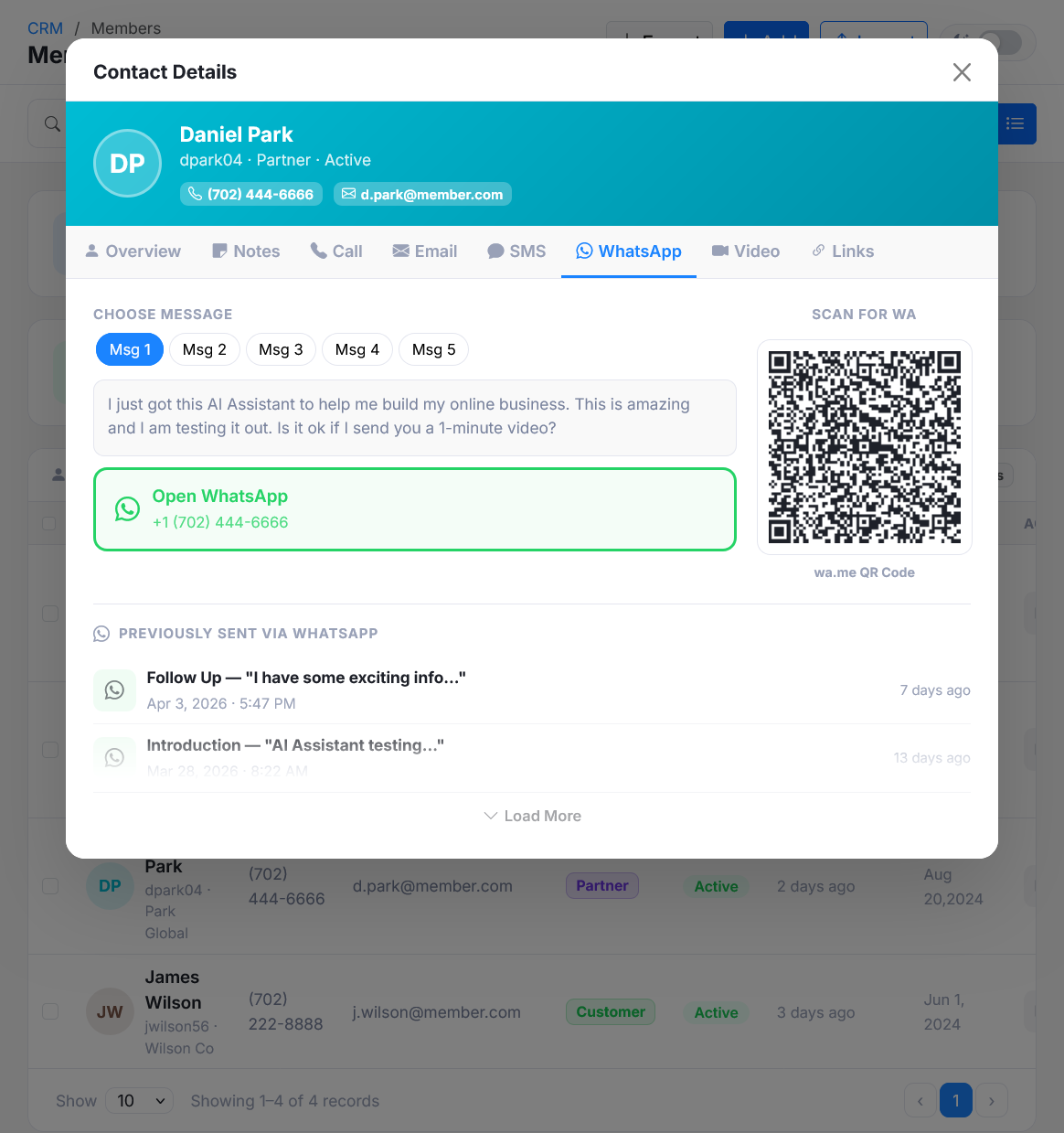Viewport: 1064px width, 1133px height.
Task: Choose the Msg 2 template
Action: (205, 349)
